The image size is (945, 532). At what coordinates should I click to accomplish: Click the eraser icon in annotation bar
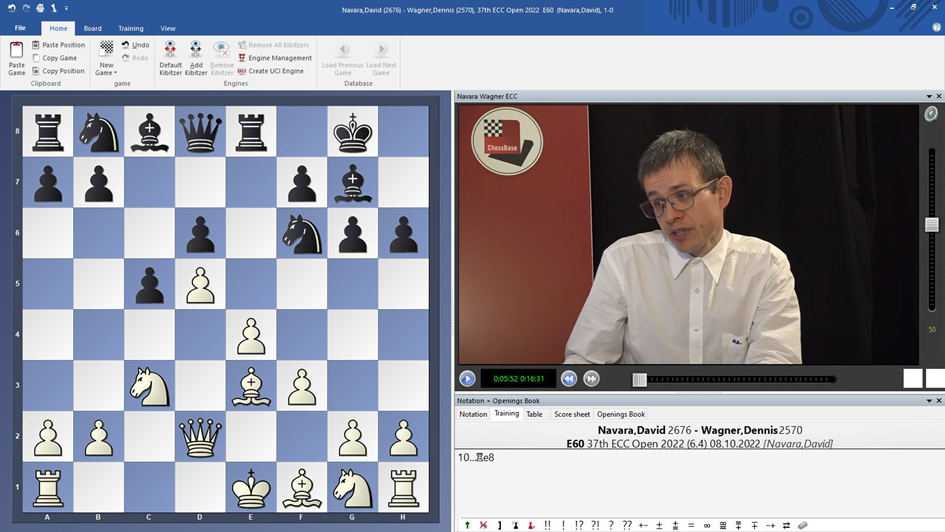[801, 525]
